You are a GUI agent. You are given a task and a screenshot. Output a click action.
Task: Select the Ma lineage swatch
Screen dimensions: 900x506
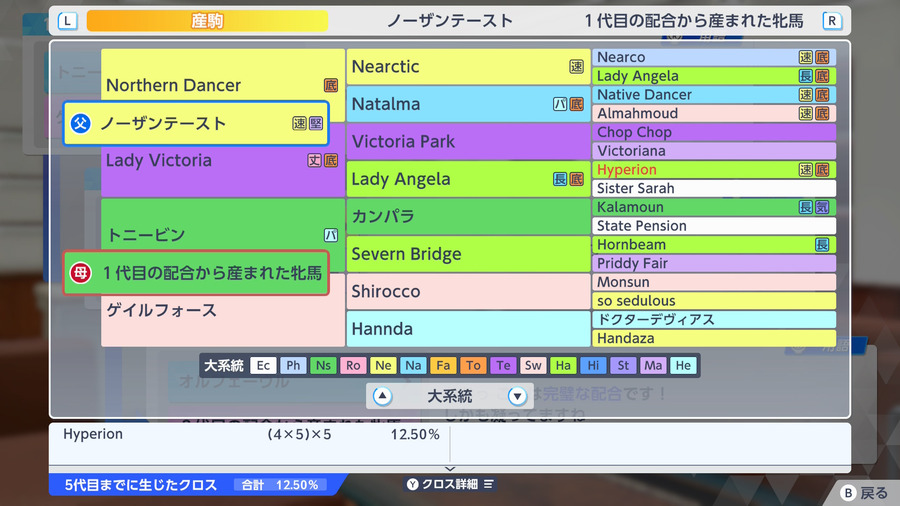point(653,365)
